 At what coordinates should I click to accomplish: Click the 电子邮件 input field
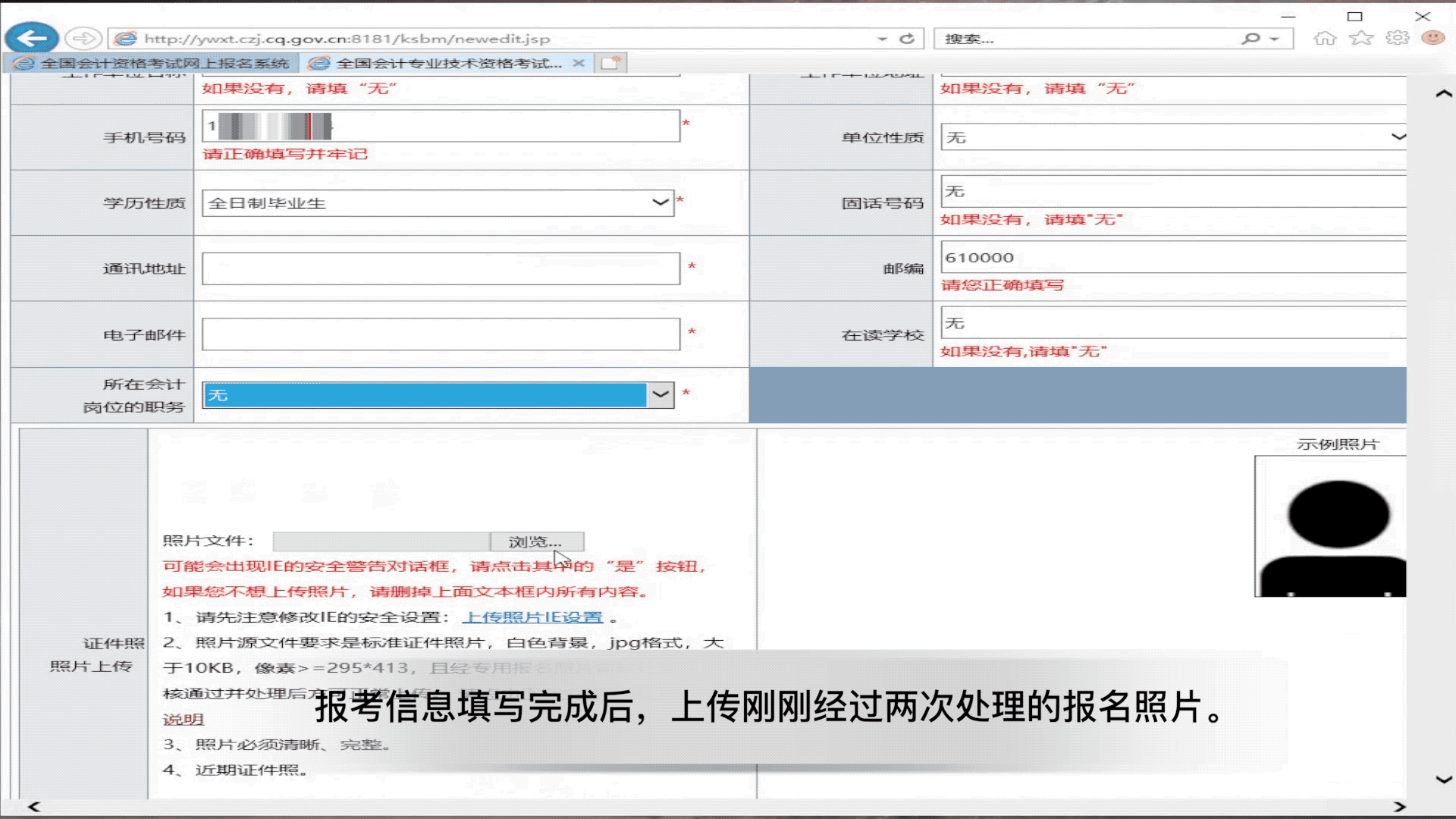pyautogui.click(x=441, y=334)
